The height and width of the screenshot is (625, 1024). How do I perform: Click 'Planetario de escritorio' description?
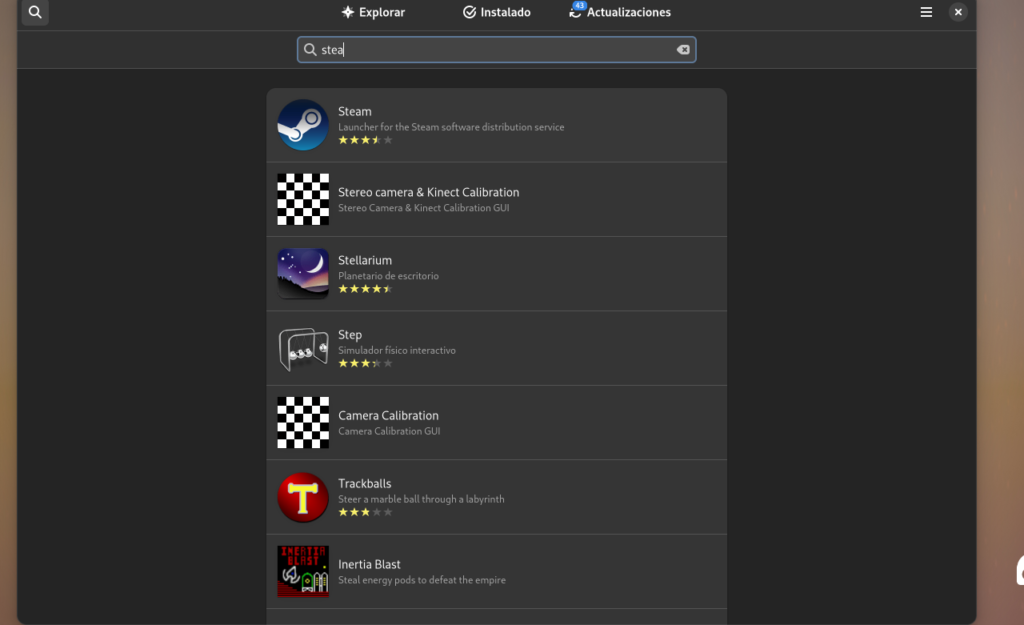tap(388, 276)
